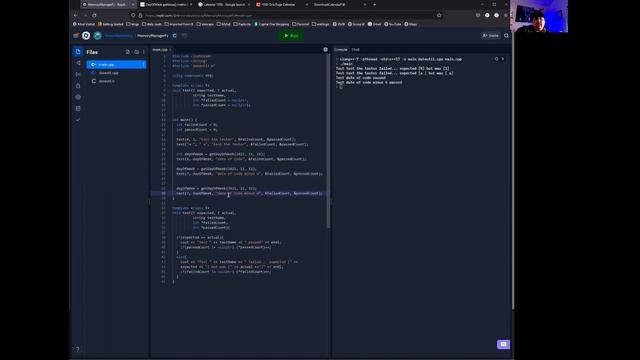Switch to the Console tab
Screen dimensions: 640x360
pos(340,50)
